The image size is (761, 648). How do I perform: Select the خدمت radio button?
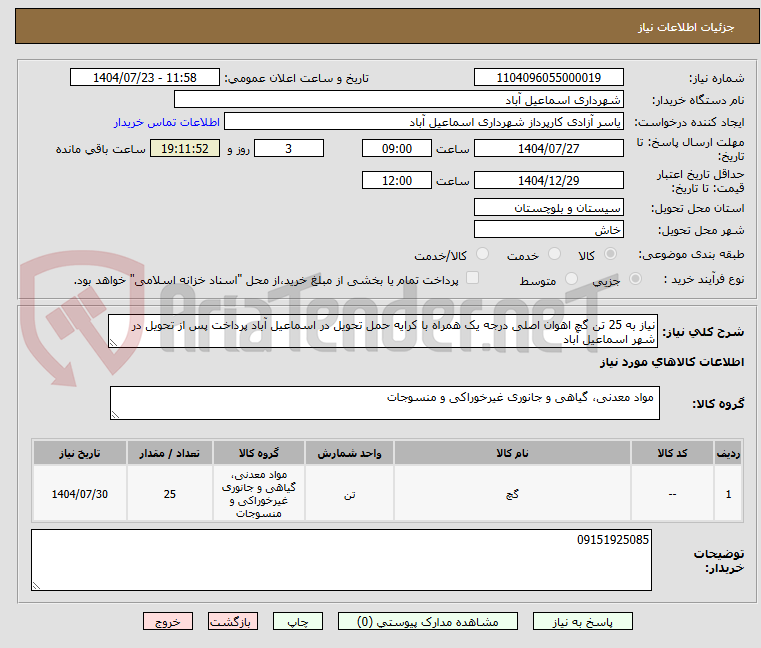554,254
